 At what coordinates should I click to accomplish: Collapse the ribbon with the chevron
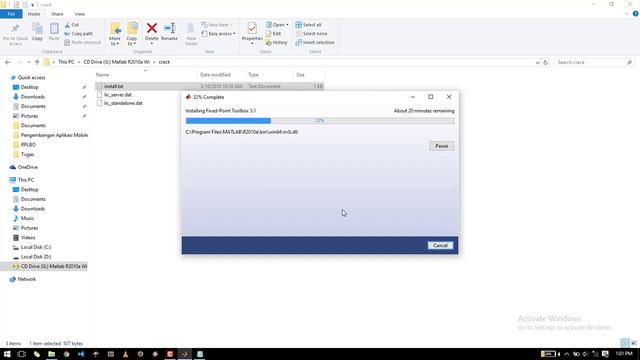(627, 13)
